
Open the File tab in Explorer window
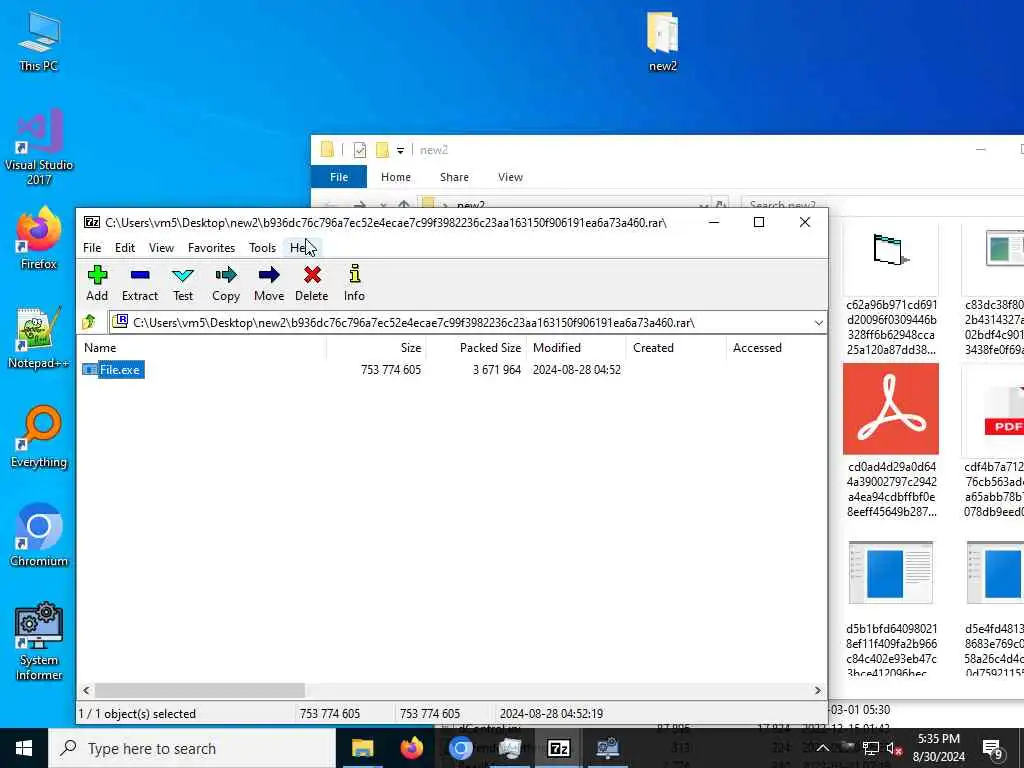click(x=339, y=177)
